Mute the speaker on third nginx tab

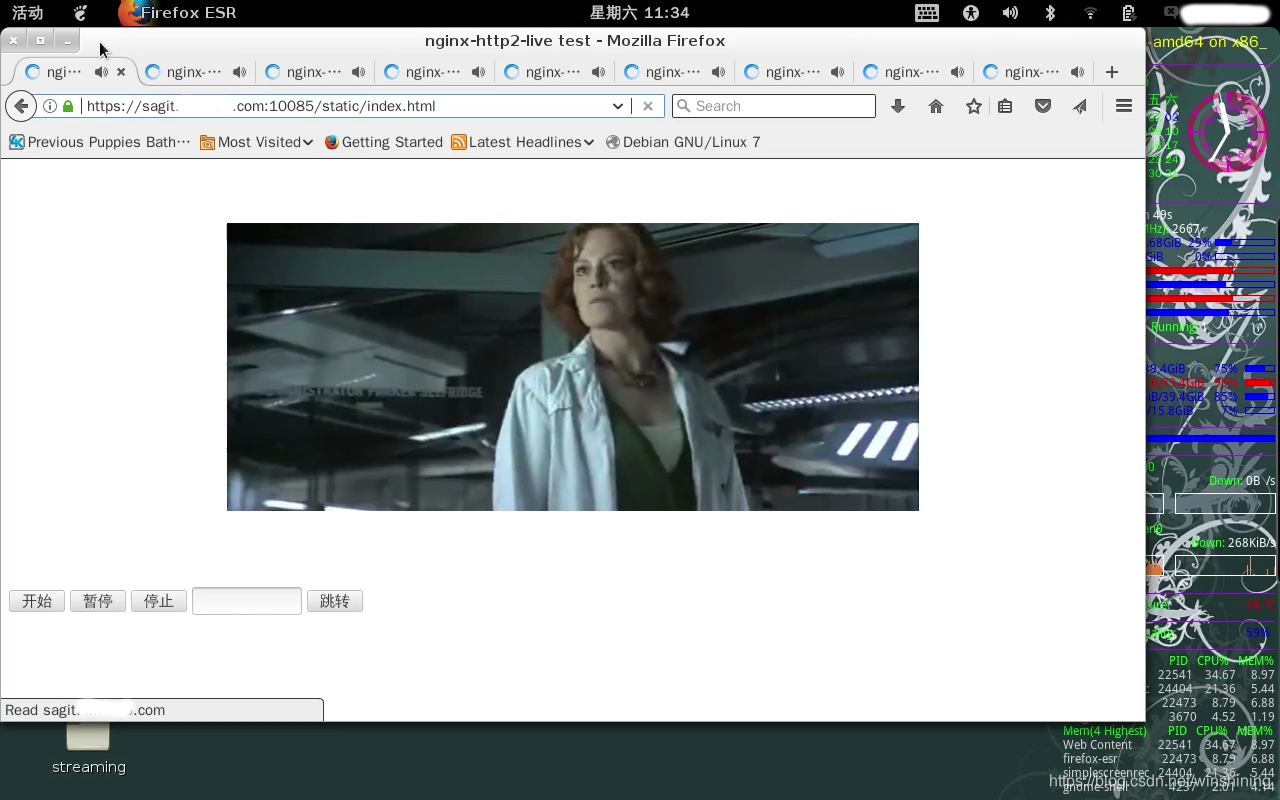(359, 72)
